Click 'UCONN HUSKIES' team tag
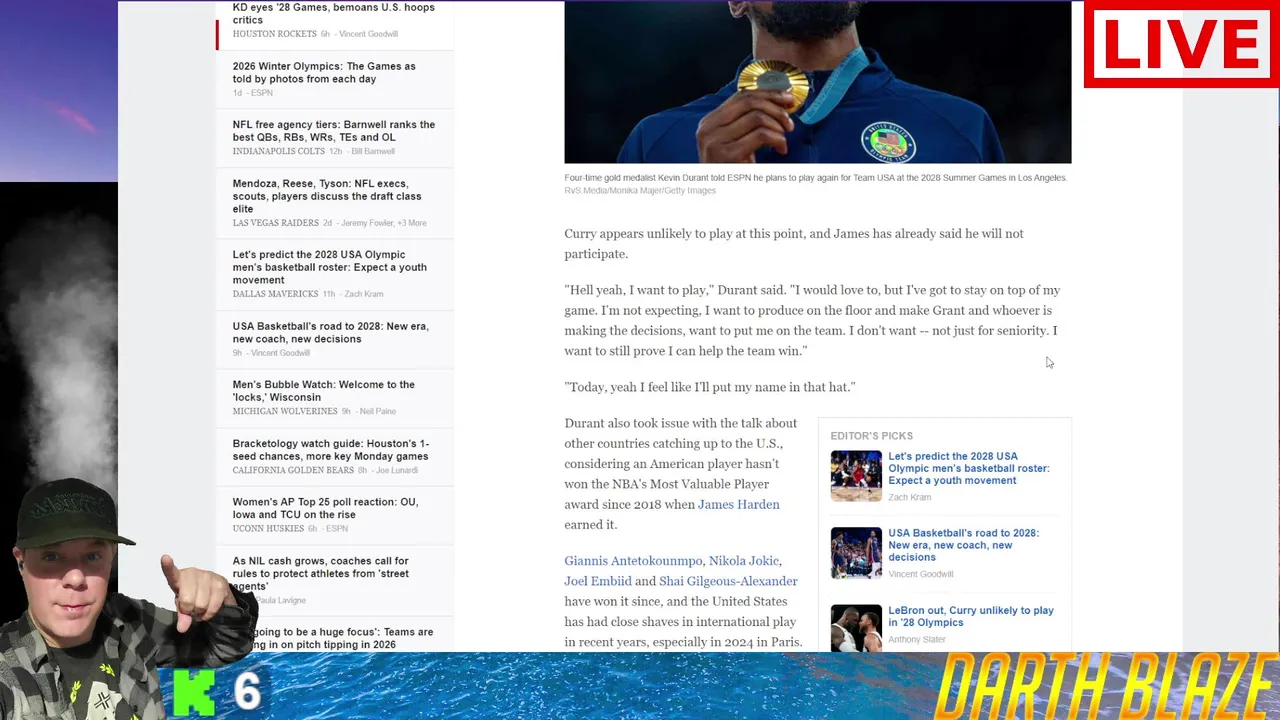The image size is (1280, 720). coord(268,528)
